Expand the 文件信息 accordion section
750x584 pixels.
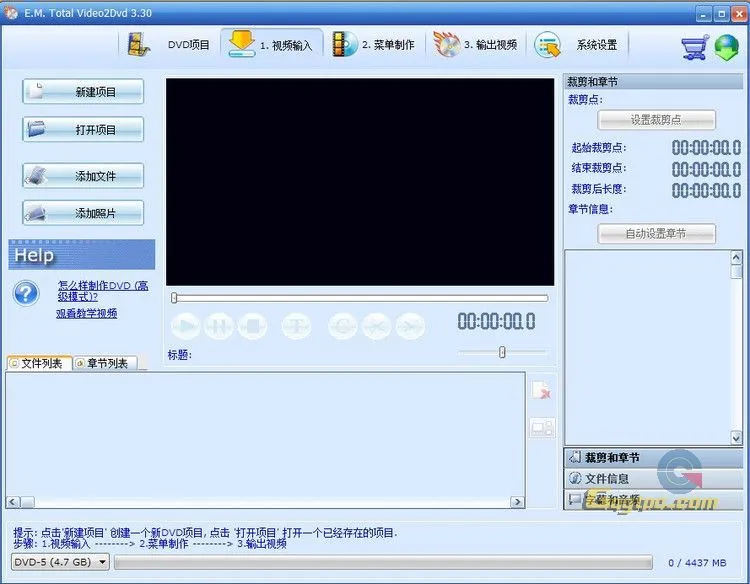tap(653, 478)
